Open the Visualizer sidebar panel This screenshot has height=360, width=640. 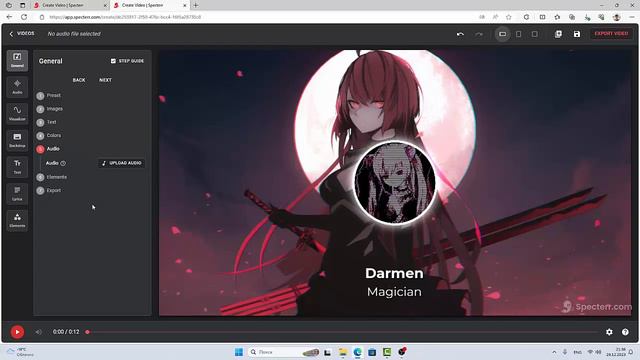(17, 113)
